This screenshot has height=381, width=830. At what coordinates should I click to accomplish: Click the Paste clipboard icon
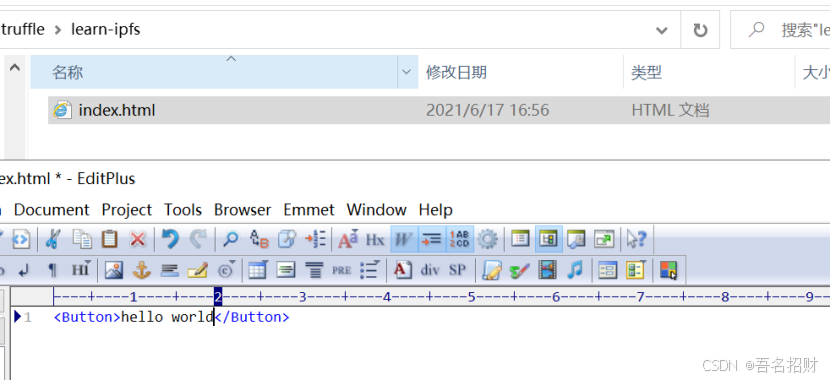pyautogui.click(x=110, y=240)
